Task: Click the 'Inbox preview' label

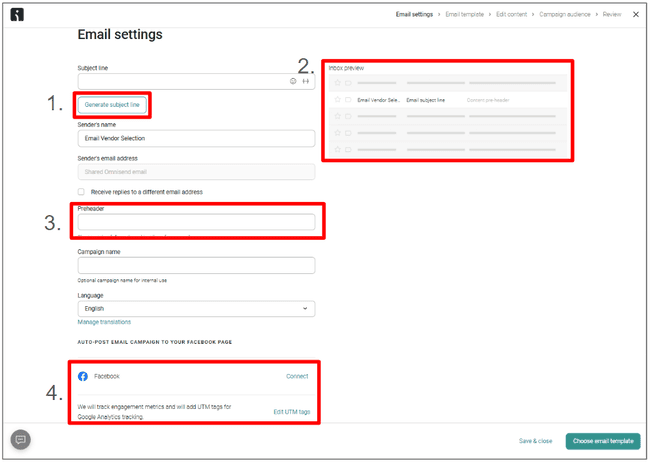Action: 346,68
